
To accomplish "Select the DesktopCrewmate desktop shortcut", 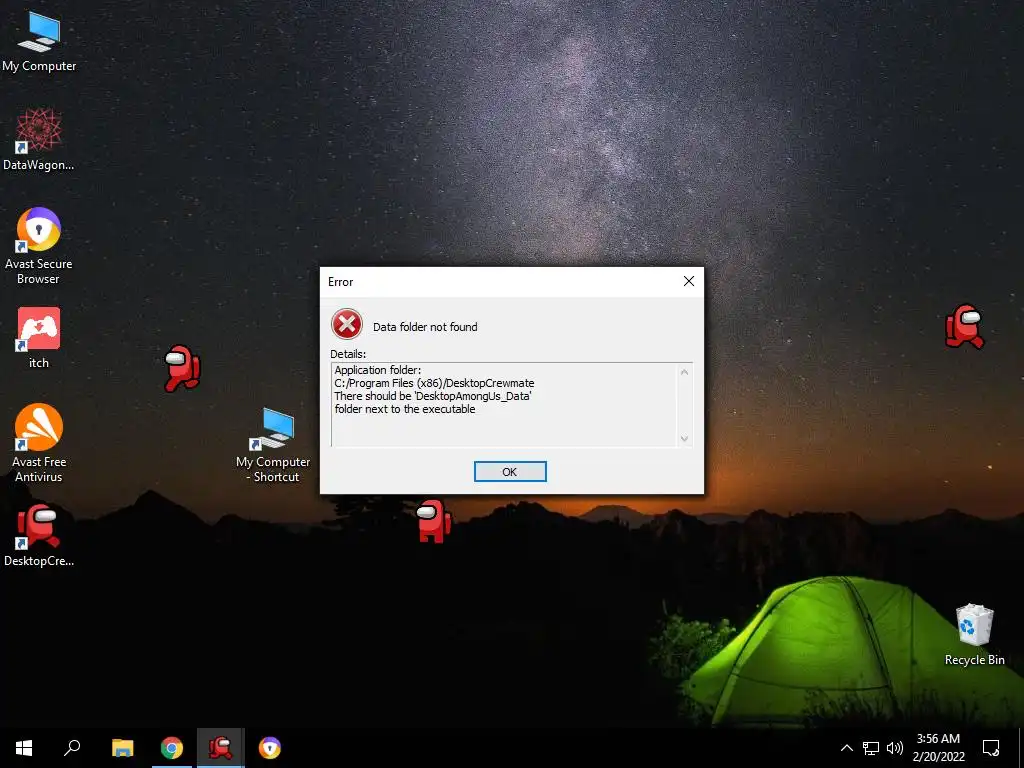I will [x=39, y=535].
